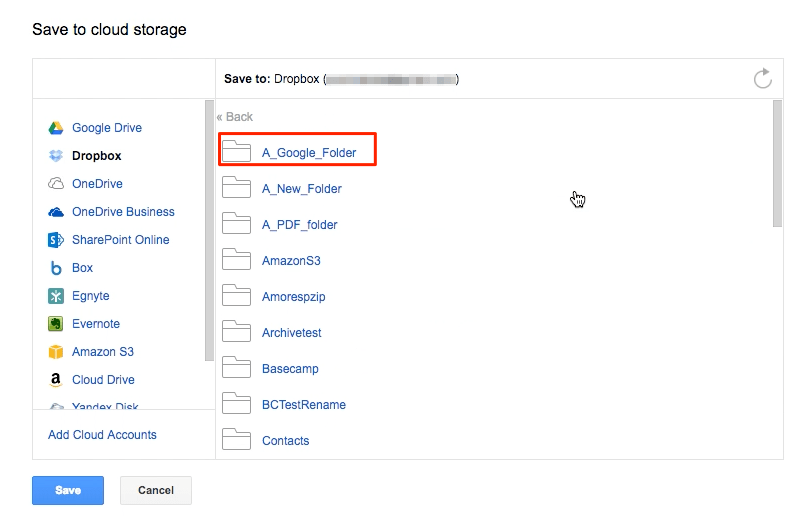Click the Dropbox logo icon

tap(56, 156)
